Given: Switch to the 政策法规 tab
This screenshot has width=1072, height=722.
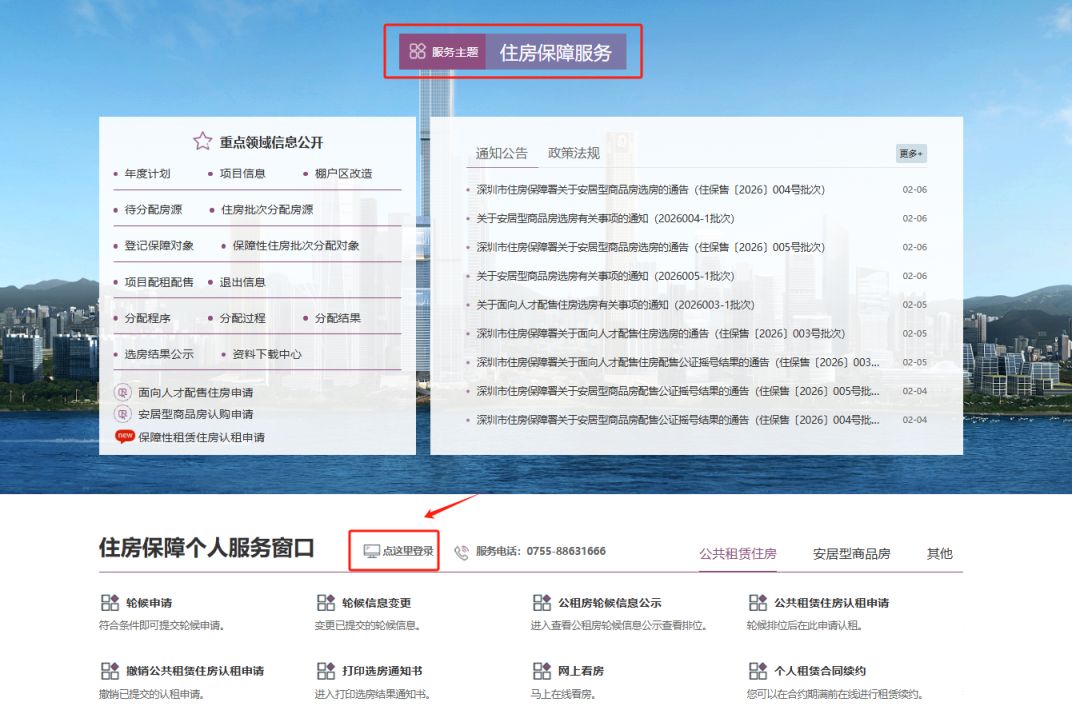Looking at the screenshot, I should 574,153.
